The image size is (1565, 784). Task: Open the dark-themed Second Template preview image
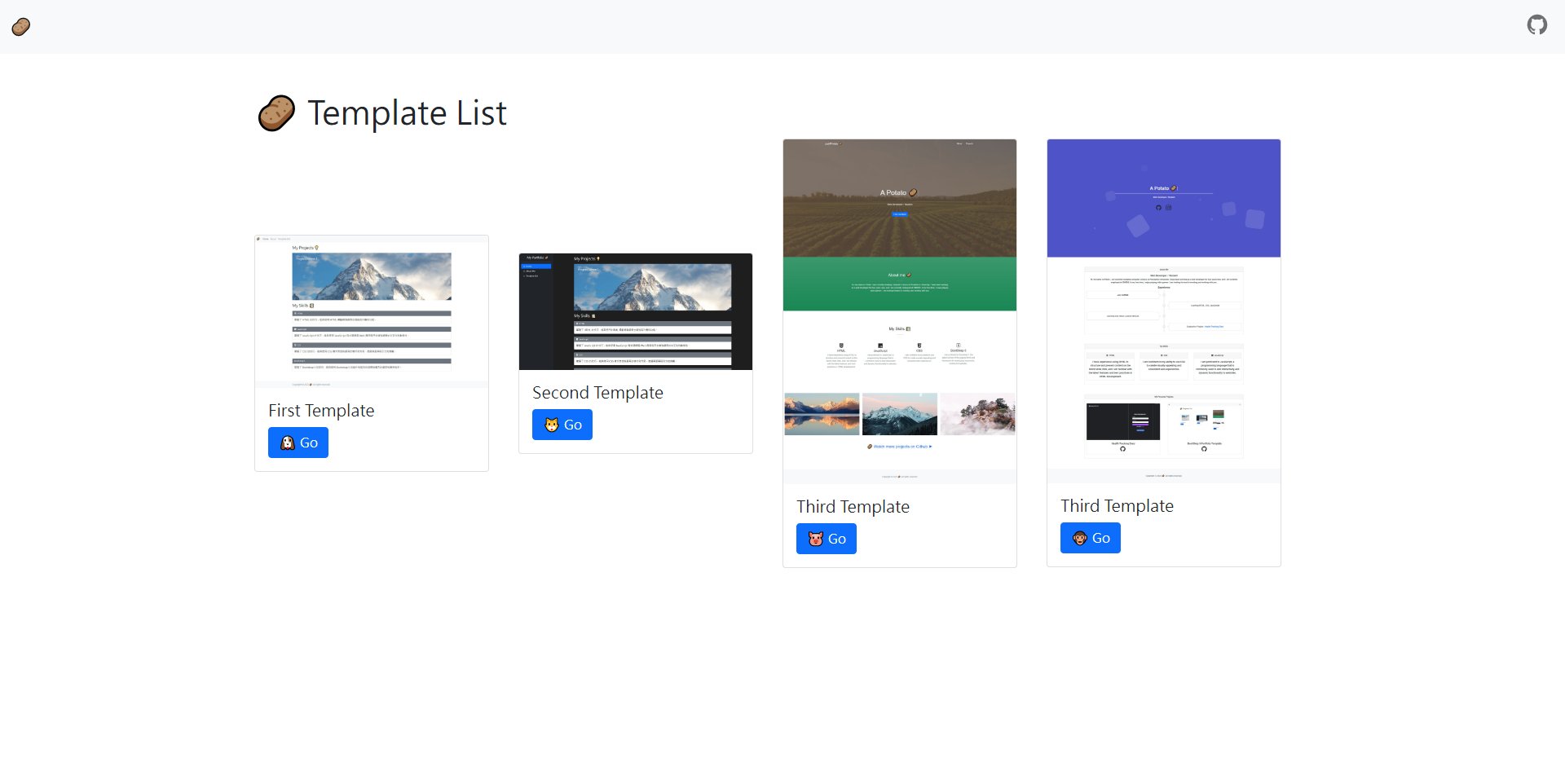pos(636,311)
